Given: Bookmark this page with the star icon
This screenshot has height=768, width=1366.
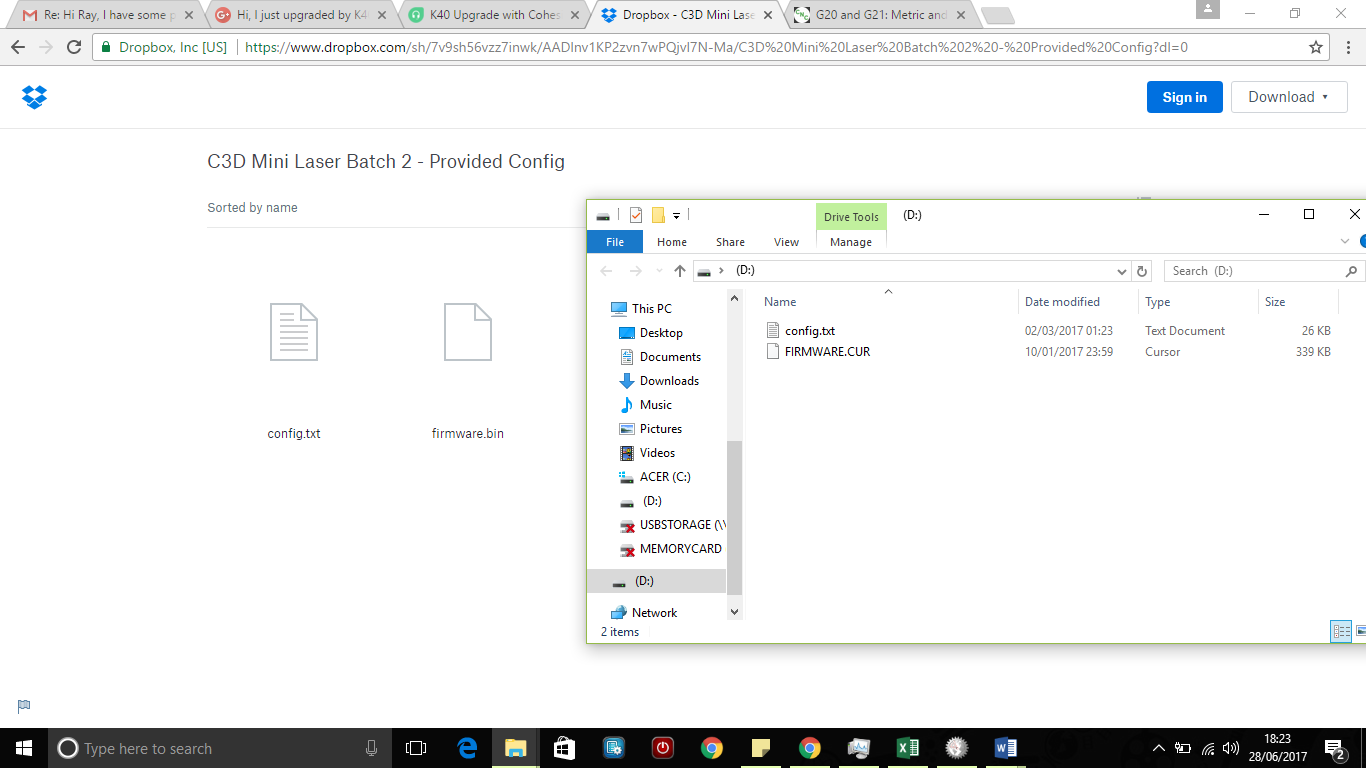Looking at the screenshot, I should click(1316, 47).
